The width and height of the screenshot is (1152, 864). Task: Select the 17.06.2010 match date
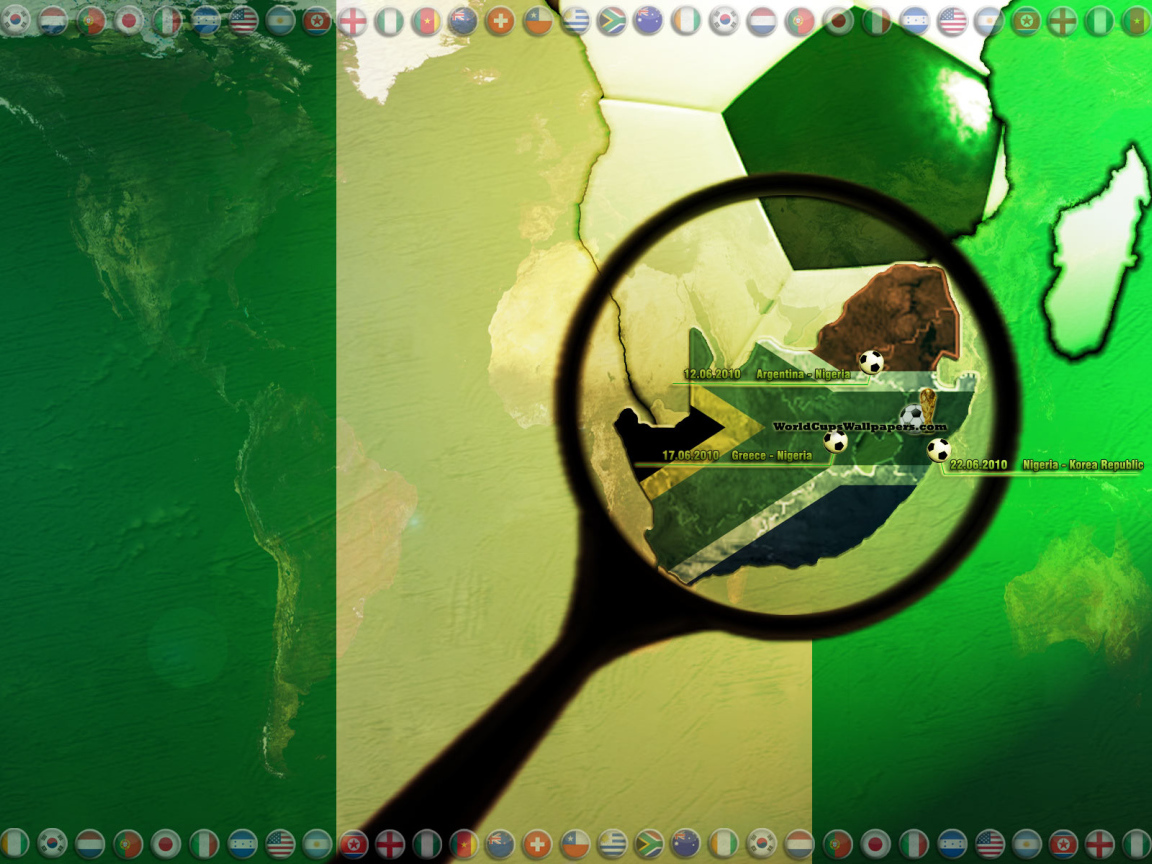[x=690, y=455]
